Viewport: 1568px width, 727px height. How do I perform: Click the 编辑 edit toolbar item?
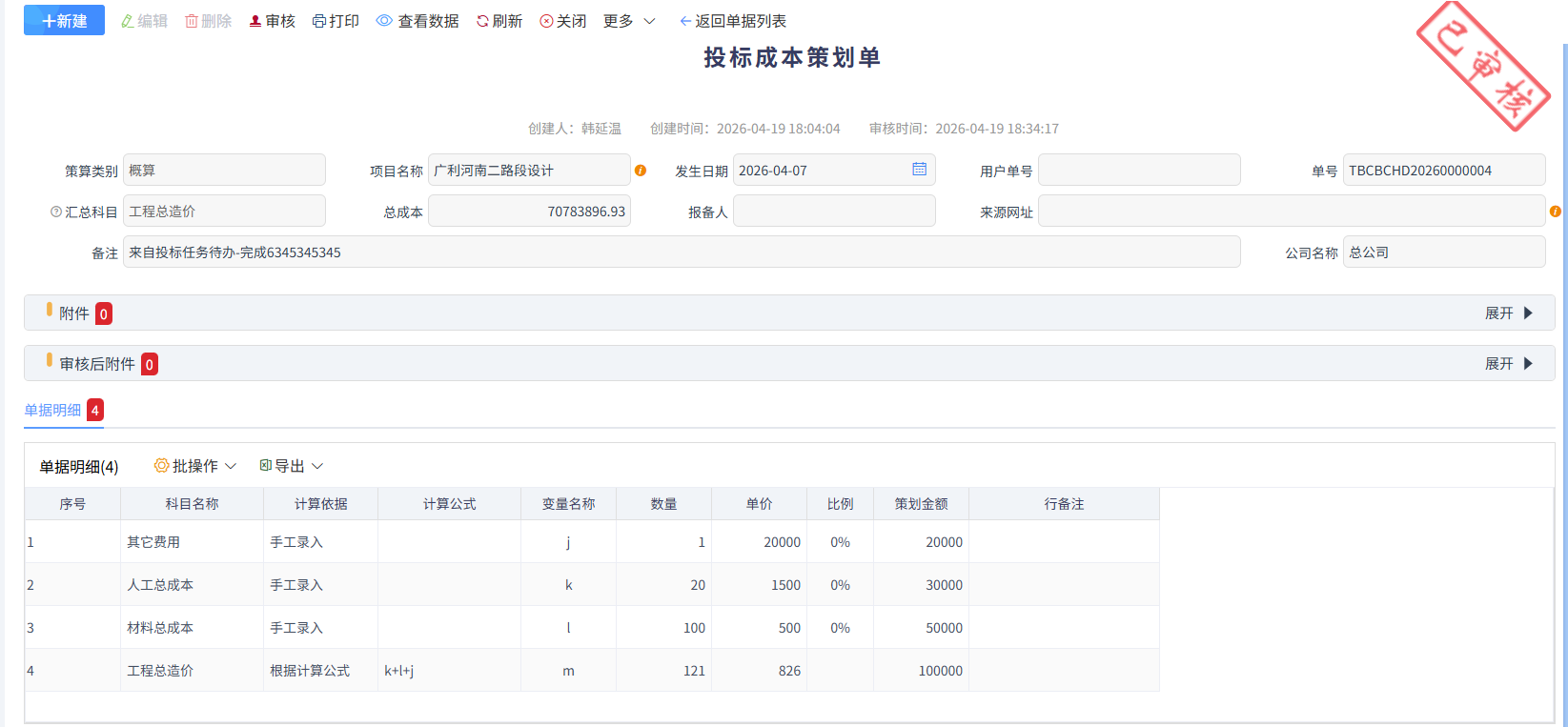pos(144,21)
